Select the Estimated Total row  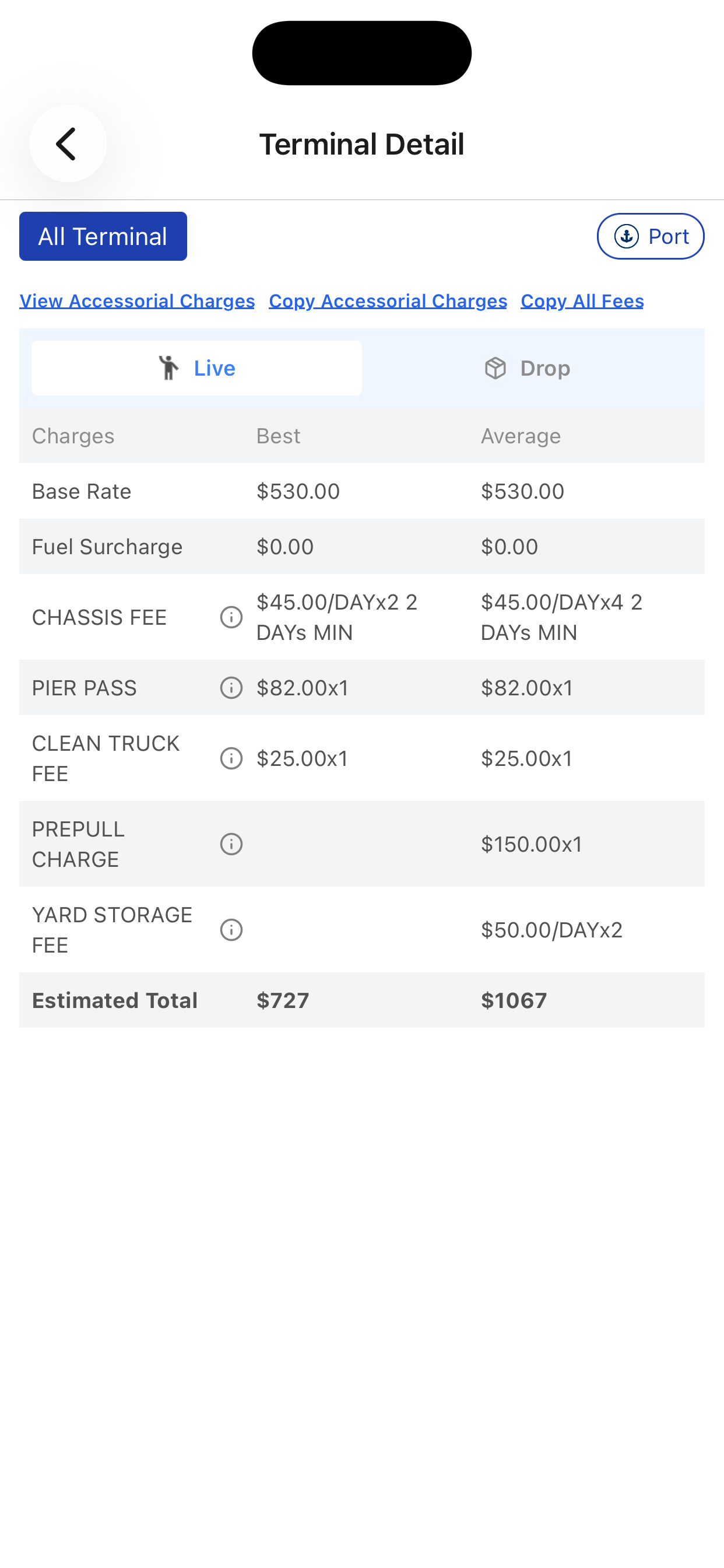point(362,1000)
